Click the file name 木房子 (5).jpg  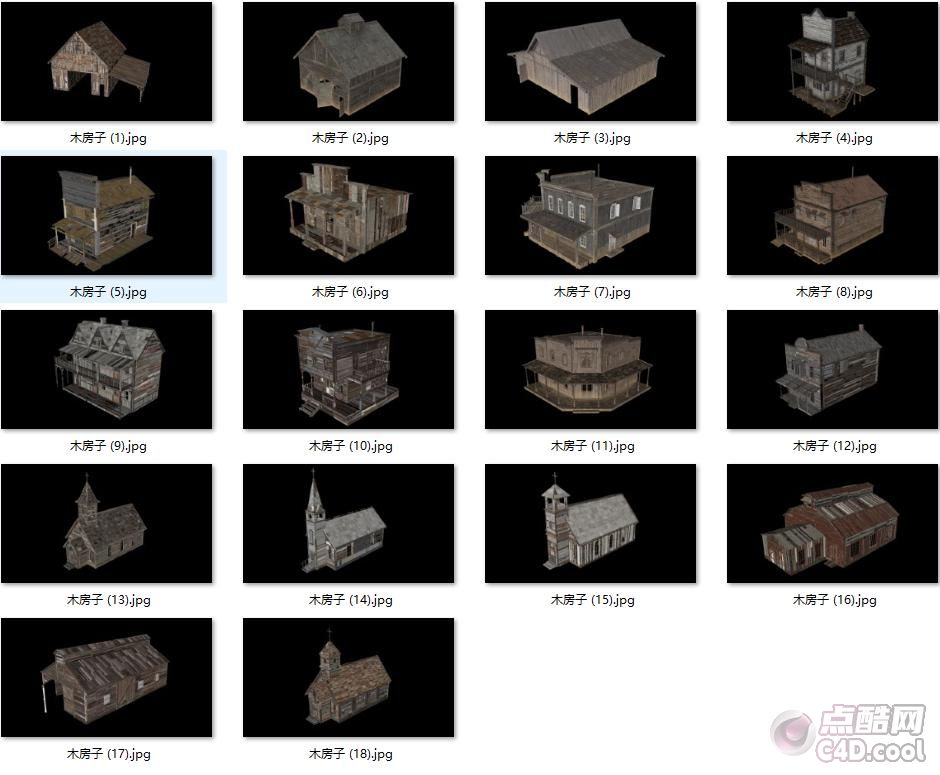109,292
